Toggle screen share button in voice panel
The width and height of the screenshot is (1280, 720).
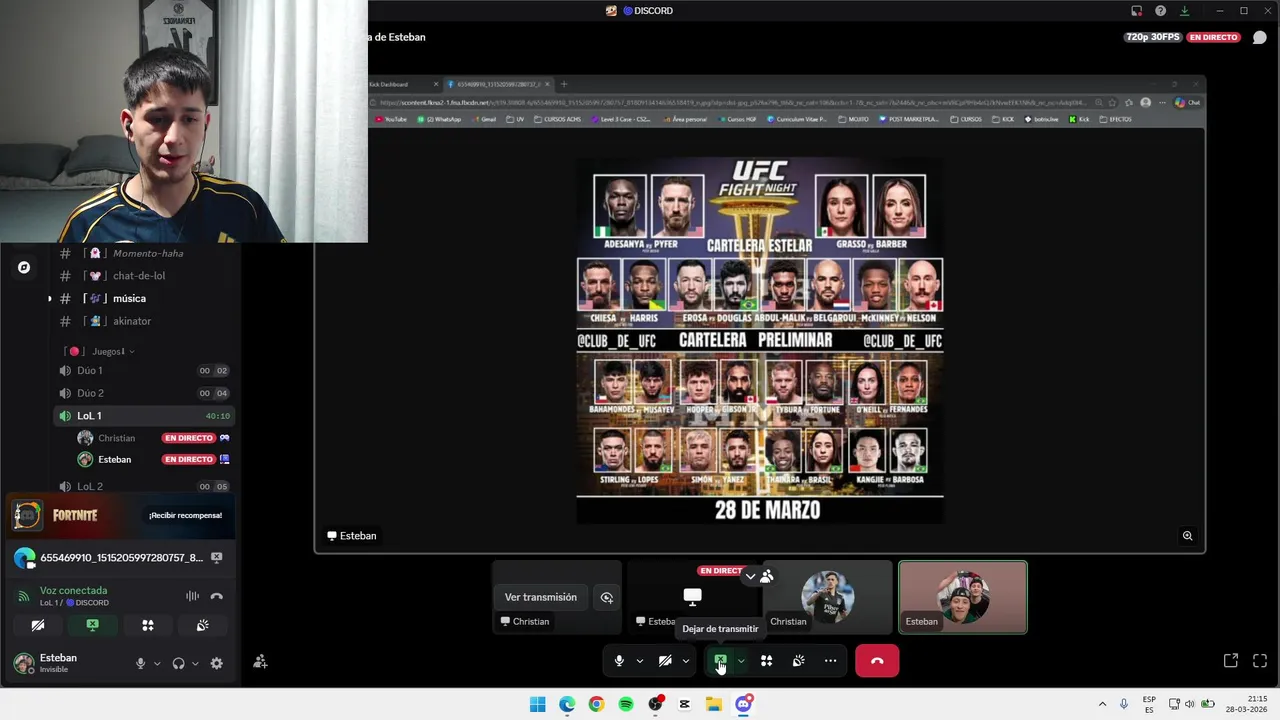(92, 626)
